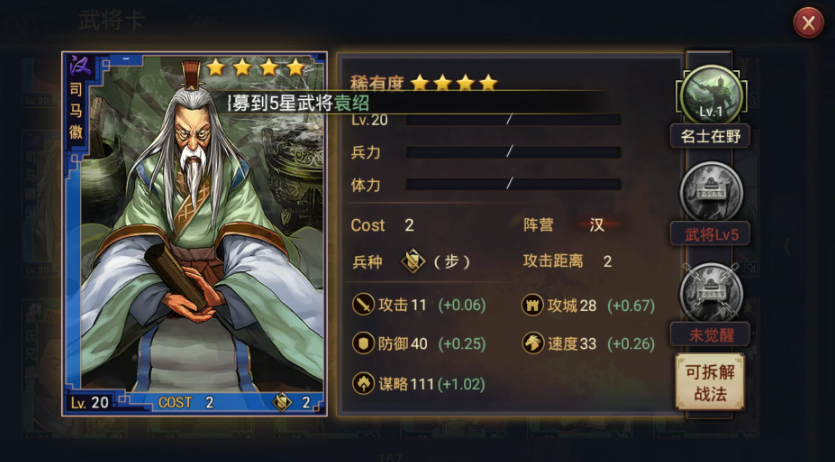Open the 名士在野 skill icon
835x462 pixels.
tap(711, 95)
